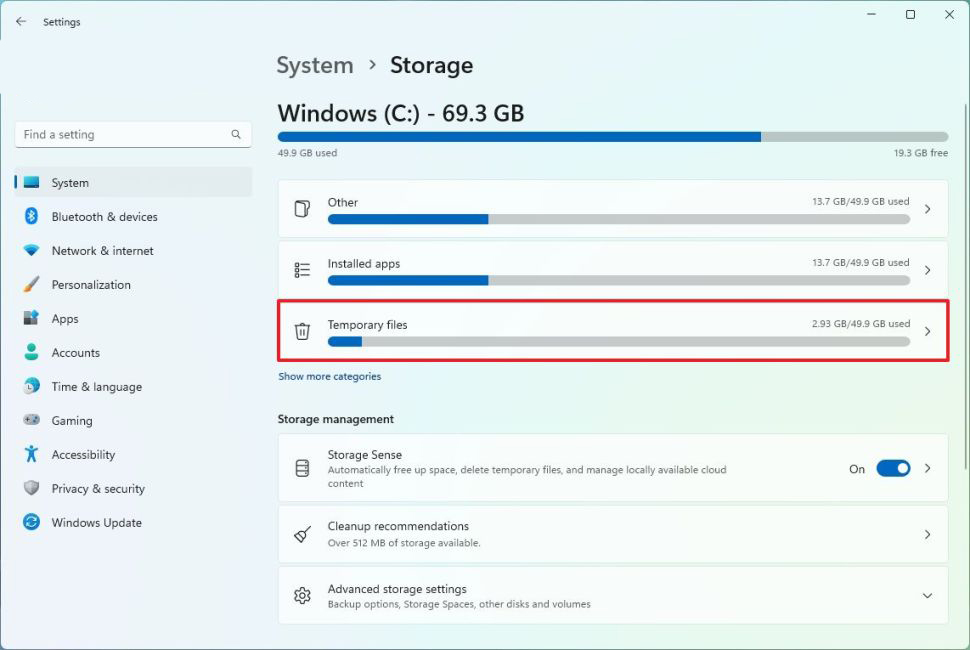Turn off the Storage Sense toggle
Viewport: 970px width, 650px height.
click(893, 468)
